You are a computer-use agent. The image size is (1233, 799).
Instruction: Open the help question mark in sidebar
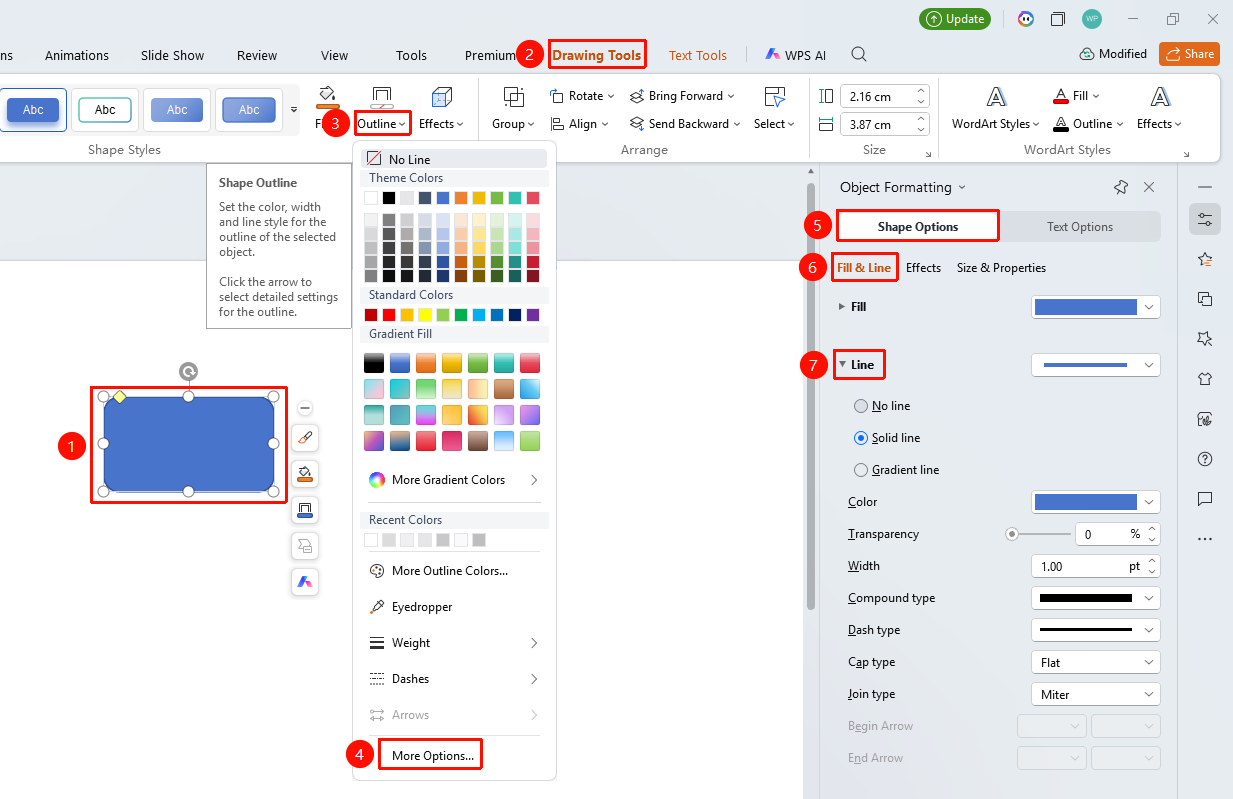click(x=1205, y=459)
